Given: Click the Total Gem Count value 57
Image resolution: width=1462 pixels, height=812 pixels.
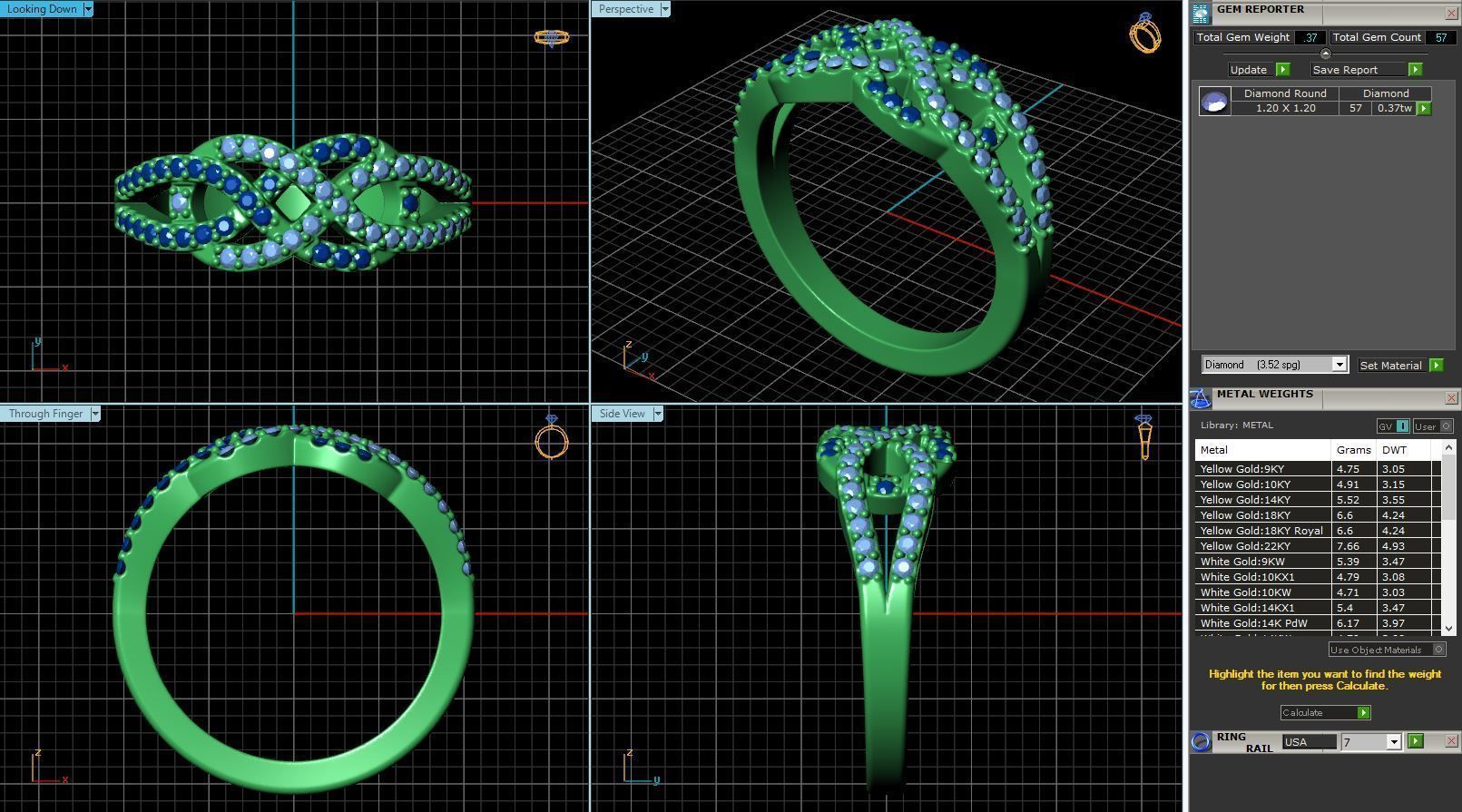Looking at the screenshot, I should (x=1440, y=37).
